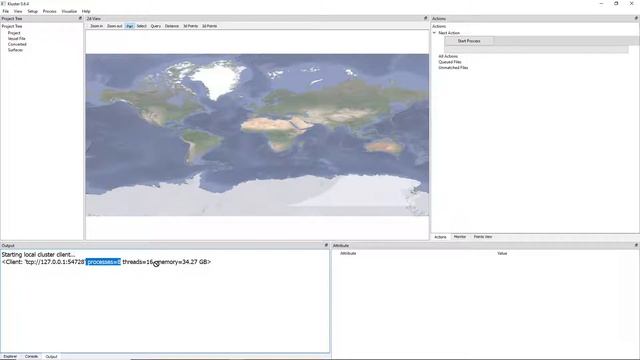Select Project in the Project Tree
640x360 pixels.
point(14,33)
